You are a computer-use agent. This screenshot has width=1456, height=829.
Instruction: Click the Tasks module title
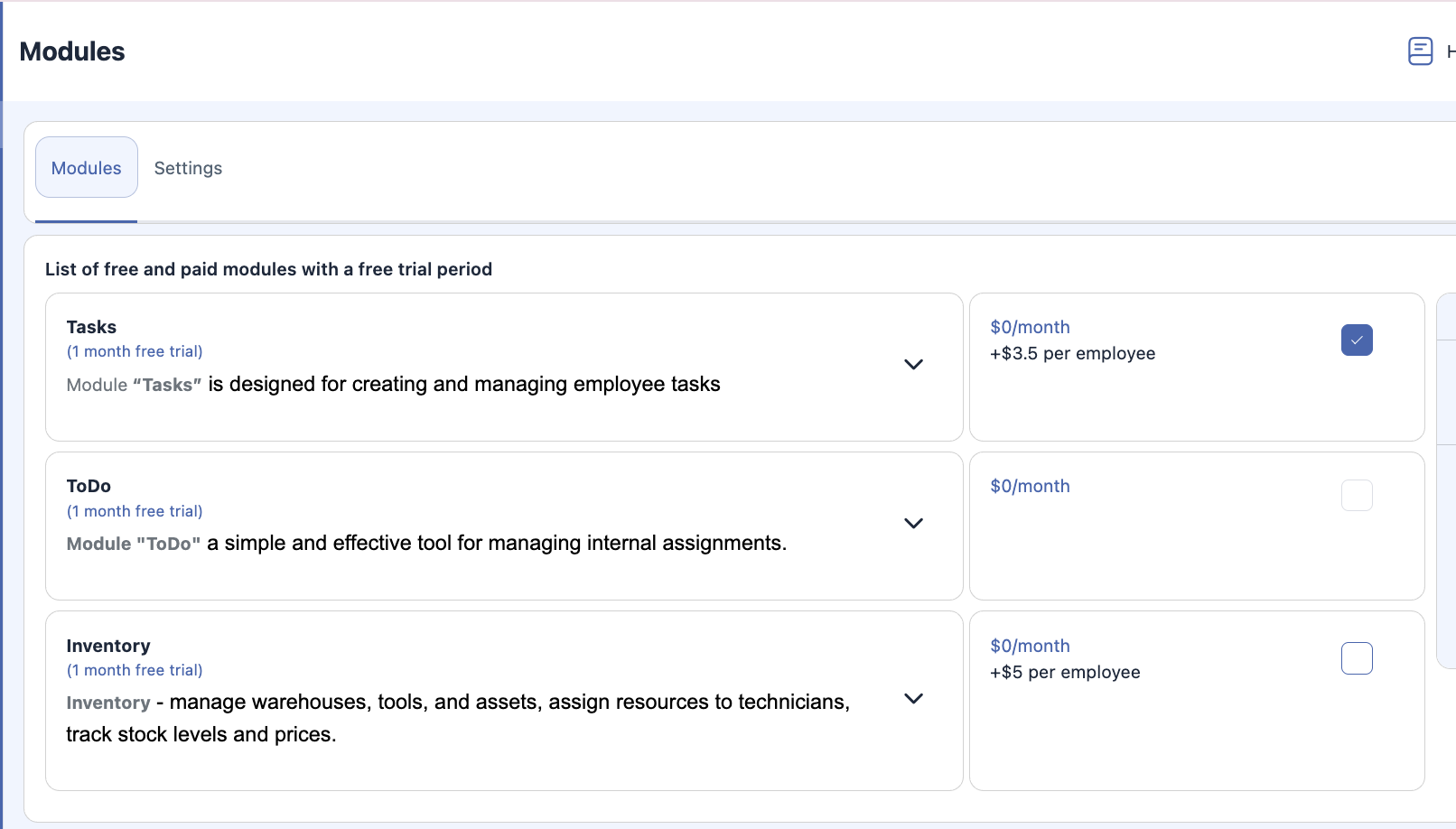(x=91, y=327)
